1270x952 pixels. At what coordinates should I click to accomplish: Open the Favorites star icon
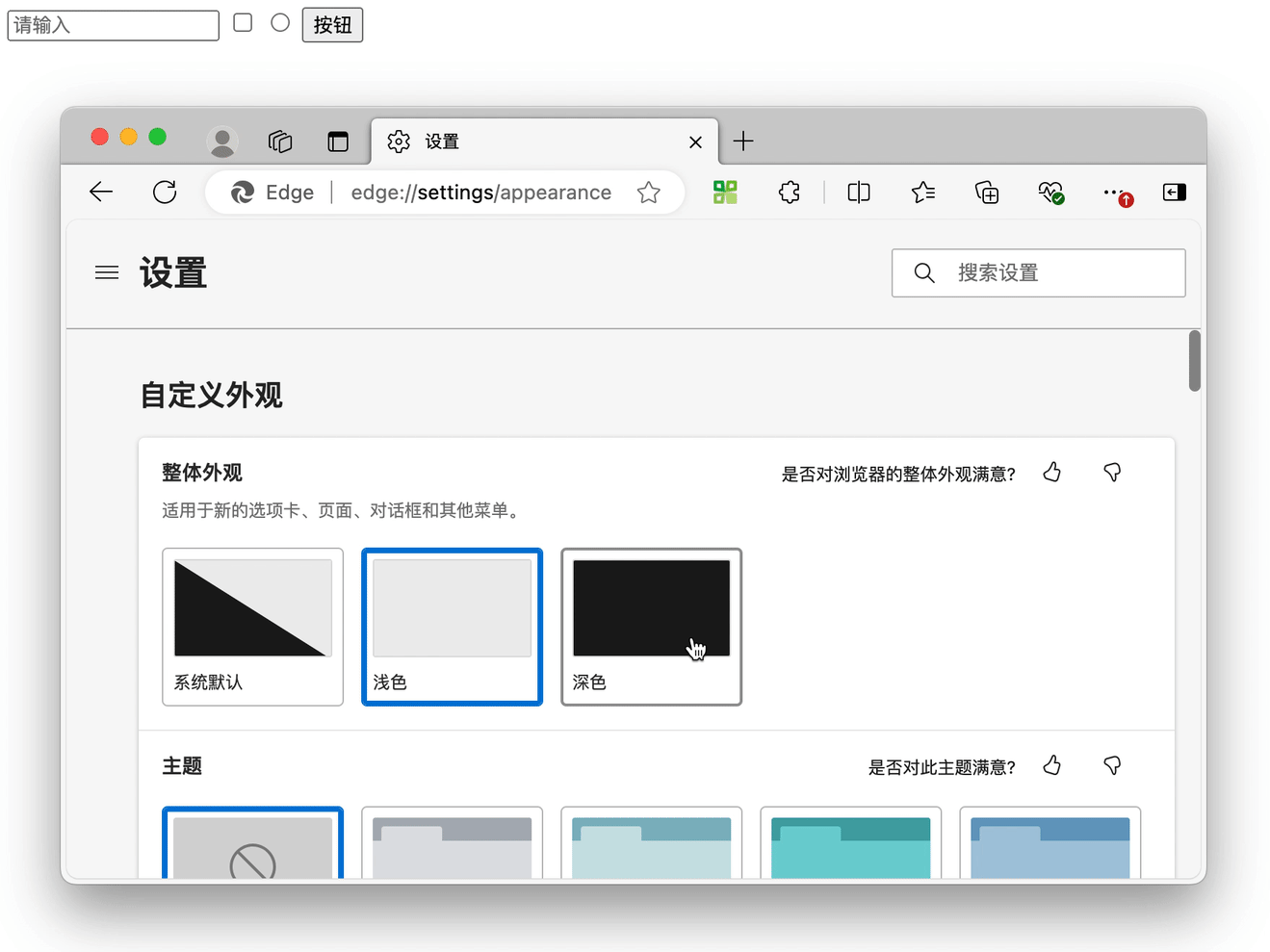pos(923,193)
